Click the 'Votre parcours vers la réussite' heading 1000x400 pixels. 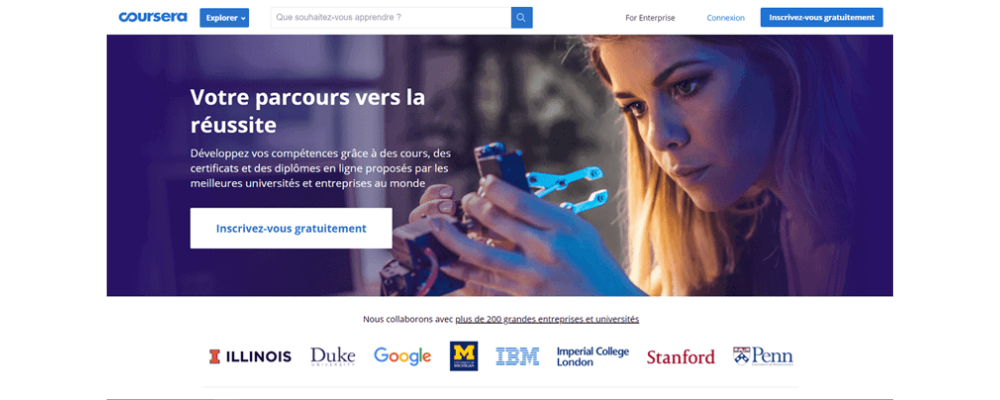307,111
